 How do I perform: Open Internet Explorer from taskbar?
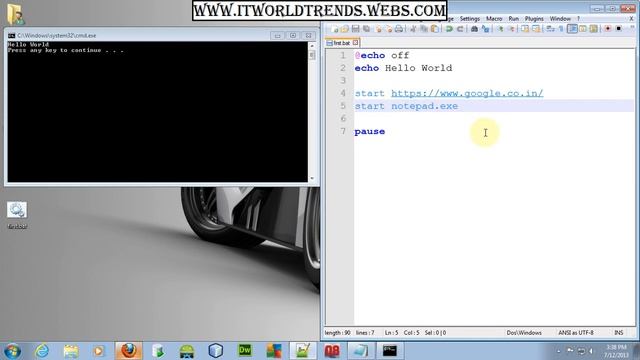click(42, 351)
